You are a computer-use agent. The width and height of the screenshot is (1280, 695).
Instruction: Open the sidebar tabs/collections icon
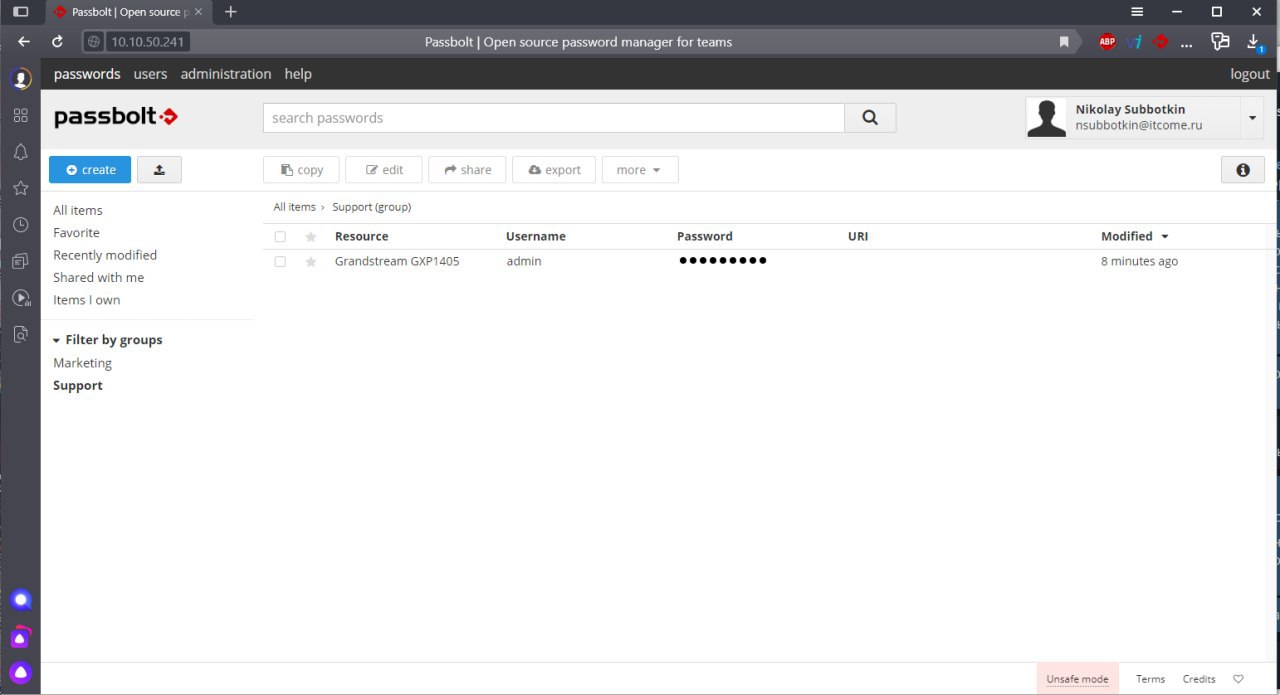(x=21, y=261)
